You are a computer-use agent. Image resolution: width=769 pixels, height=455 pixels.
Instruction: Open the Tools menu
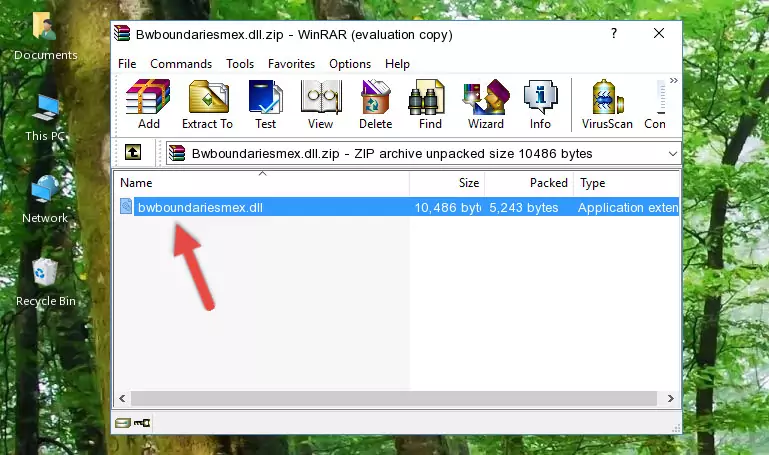[240, 64]
